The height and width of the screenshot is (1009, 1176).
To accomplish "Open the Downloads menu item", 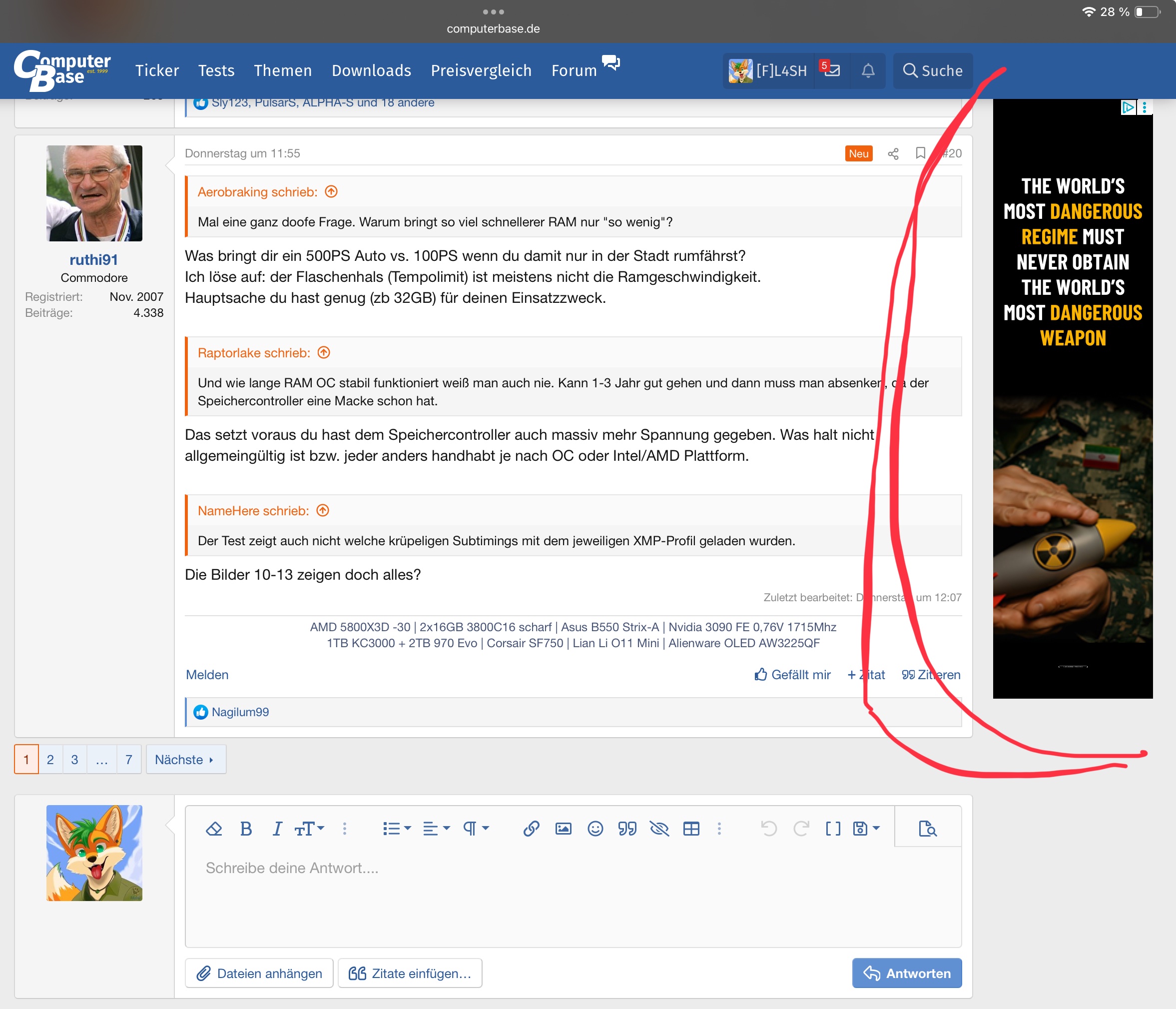I will [x=371, y=70].
